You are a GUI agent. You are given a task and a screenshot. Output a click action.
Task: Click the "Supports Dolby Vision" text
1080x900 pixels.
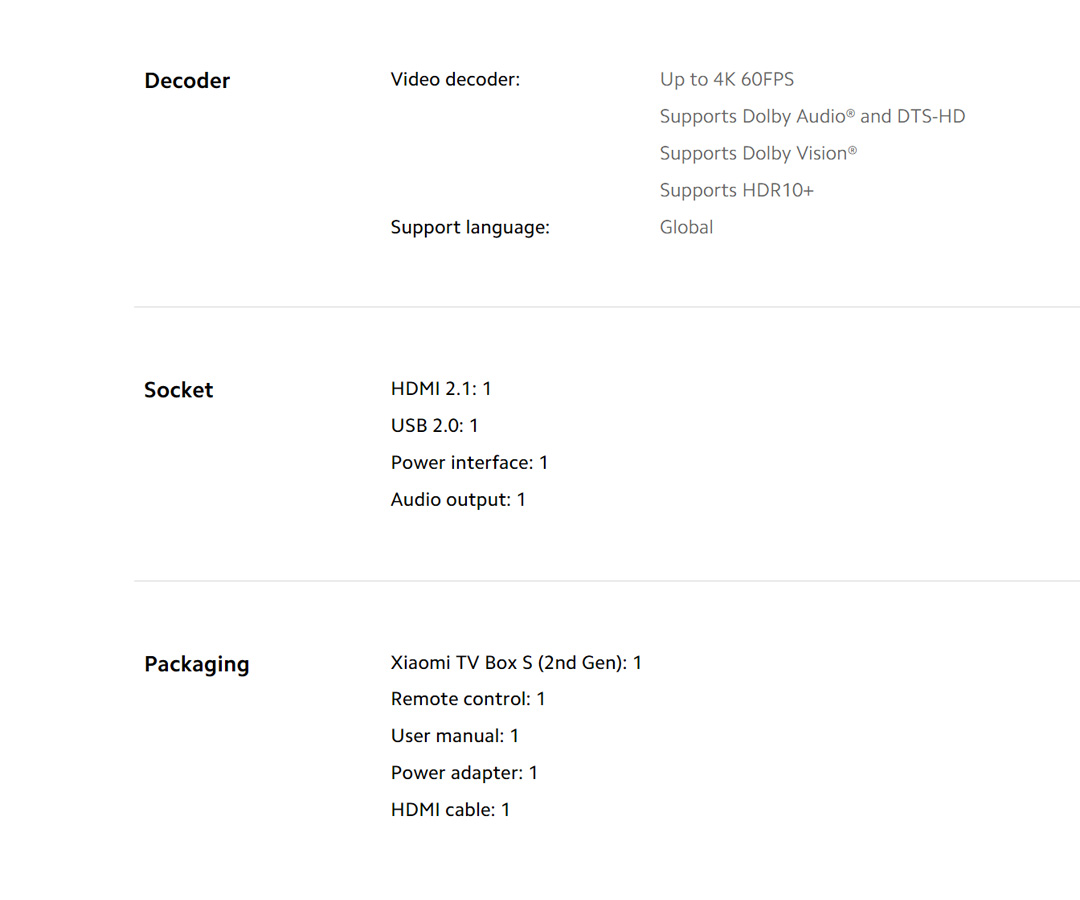pyautogui.click(x=758, y=153)
